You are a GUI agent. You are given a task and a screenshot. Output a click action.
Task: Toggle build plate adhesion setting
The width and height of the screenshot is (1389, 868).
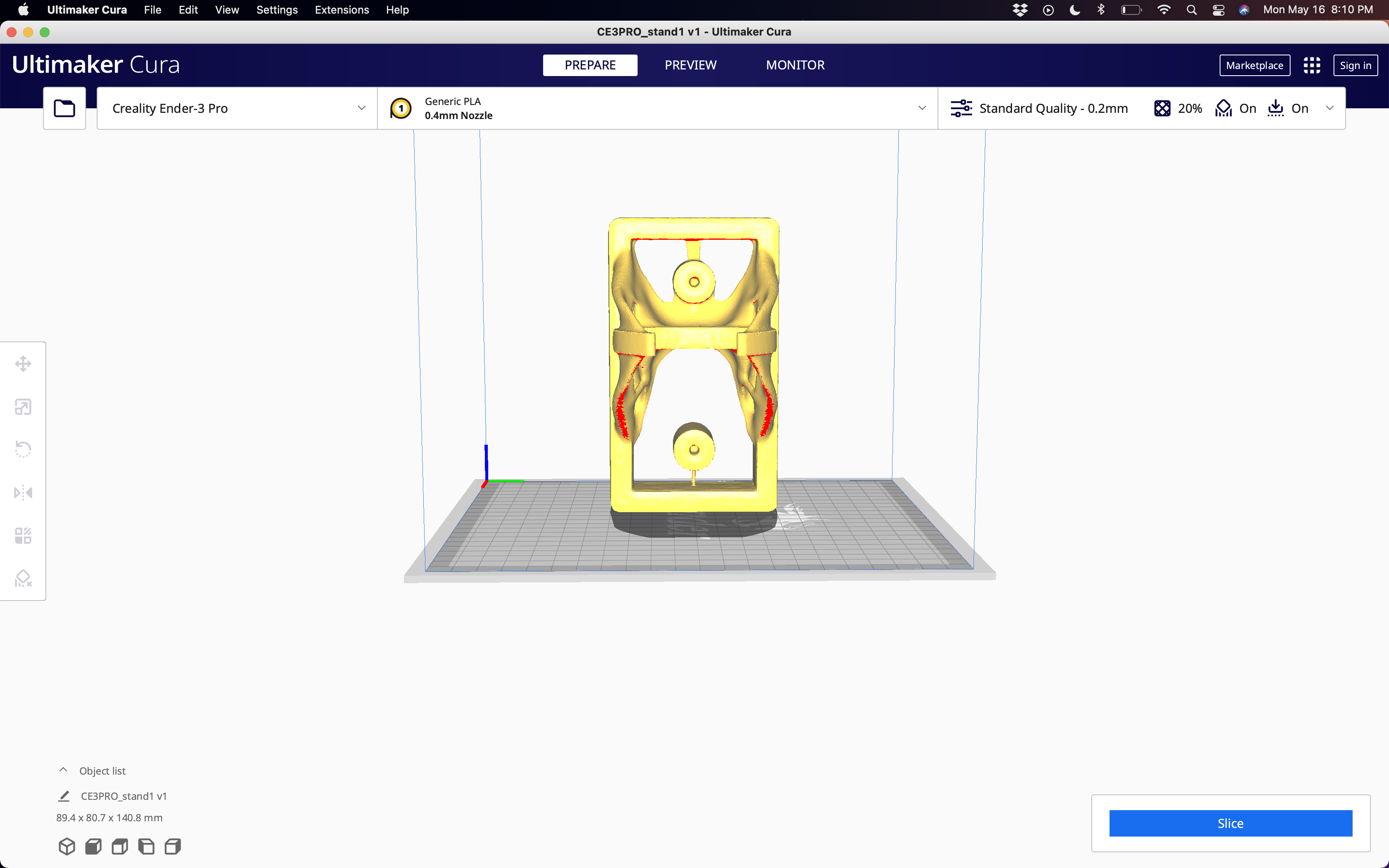[1288, 108]
